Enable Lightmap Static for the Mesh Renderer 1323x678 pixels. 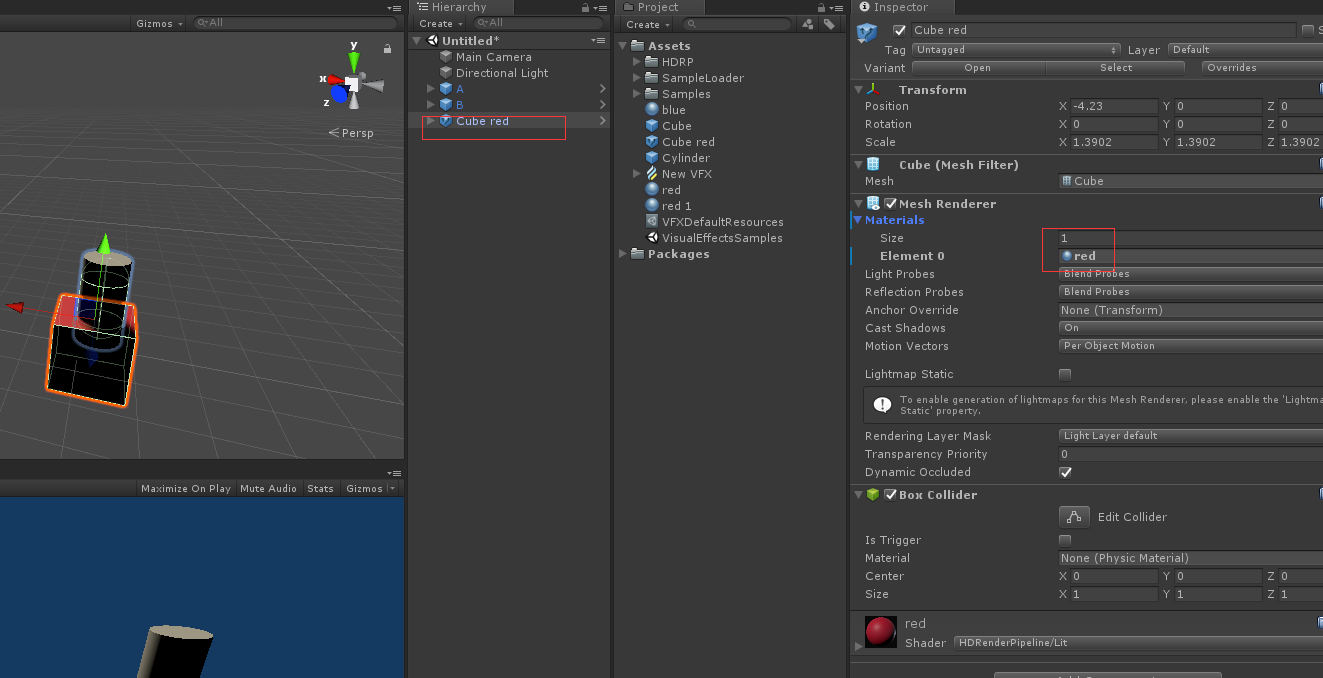[1064, 373]
